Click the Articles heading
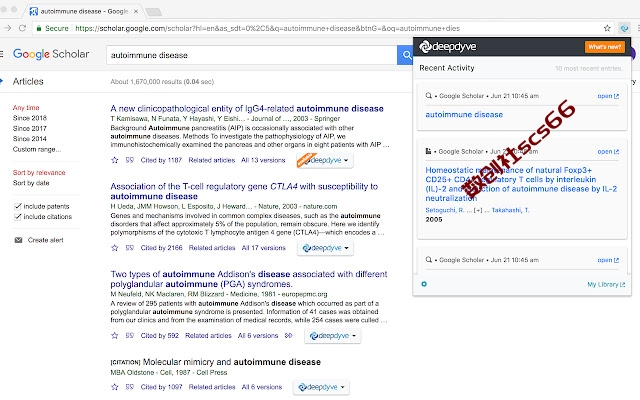This screenshot has height=400, width=640. coord(28,81)
